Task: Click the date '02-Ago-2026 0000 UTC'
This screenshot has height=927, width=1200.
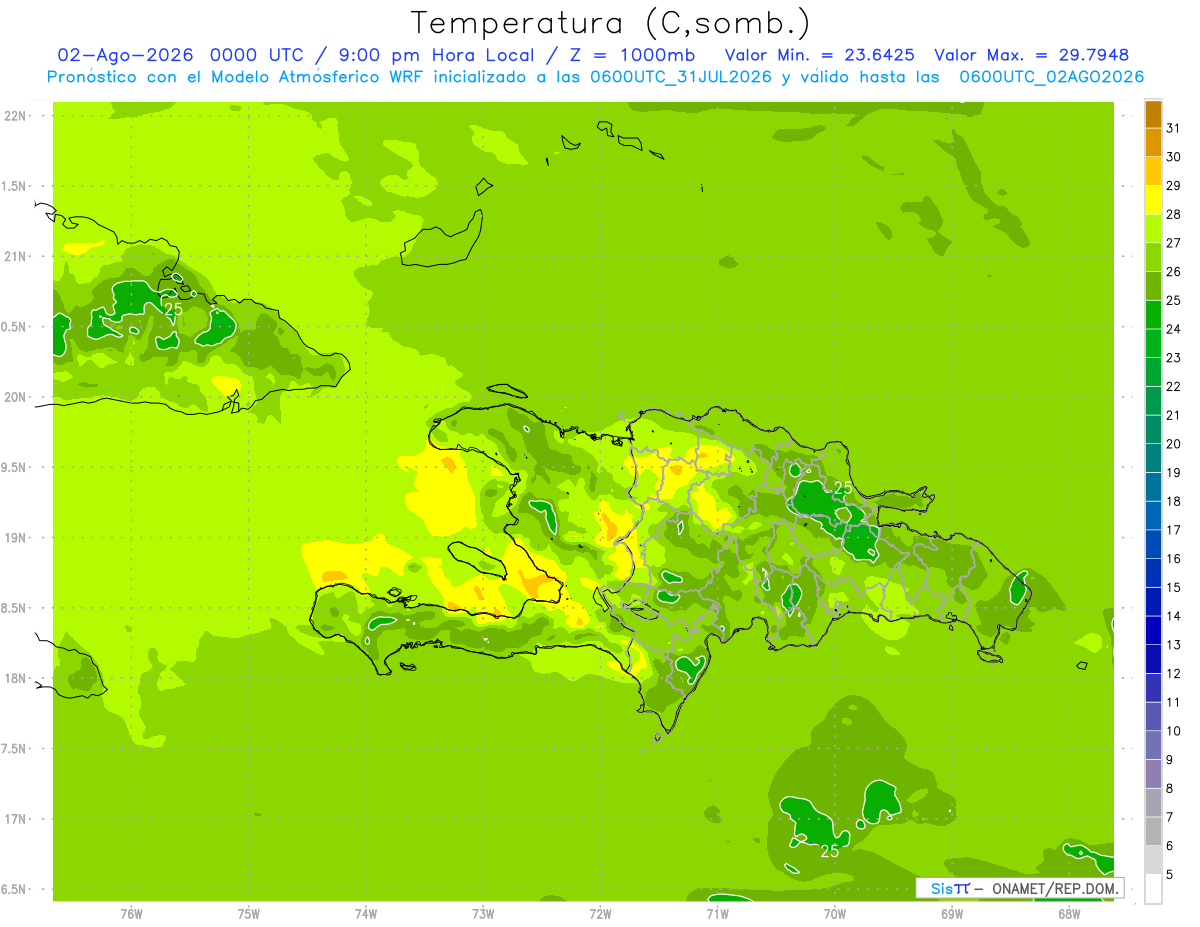Action: (179, 54)
